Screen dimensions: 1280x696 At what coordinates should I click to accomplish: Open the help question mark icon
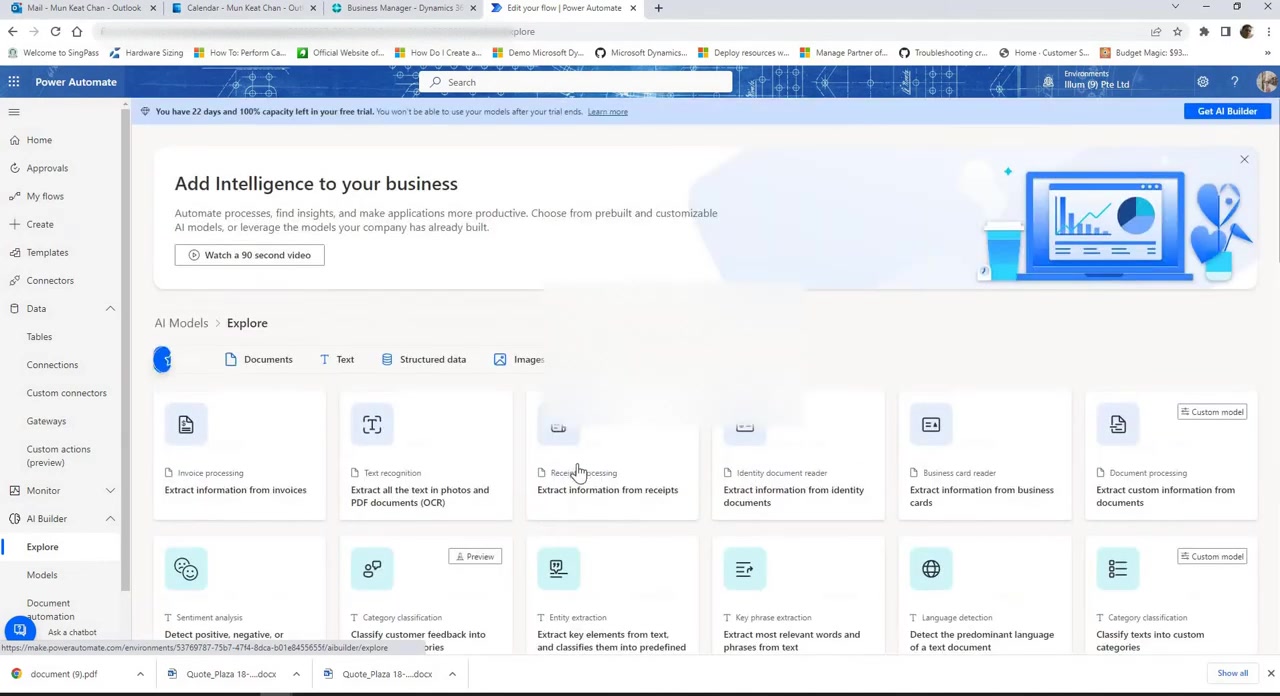click(1234, 82)
